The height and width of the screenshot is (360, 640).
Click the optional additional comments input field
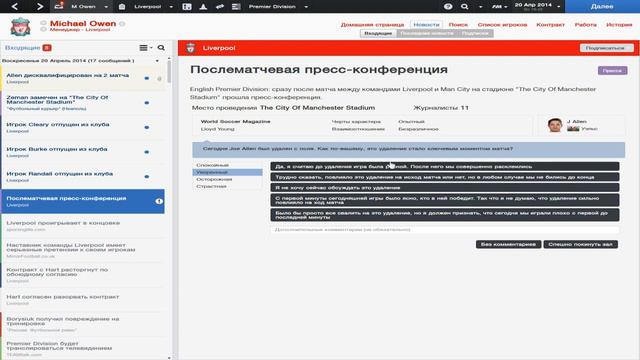(444, 230)
